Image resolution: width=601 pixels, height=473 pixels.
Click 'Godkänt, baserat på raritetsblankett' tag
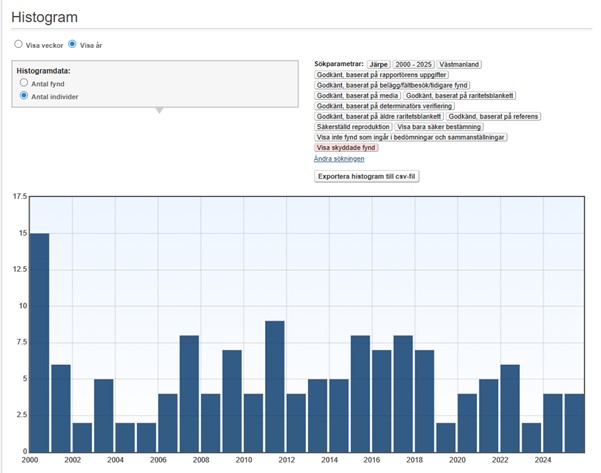(x=460, y=95)
